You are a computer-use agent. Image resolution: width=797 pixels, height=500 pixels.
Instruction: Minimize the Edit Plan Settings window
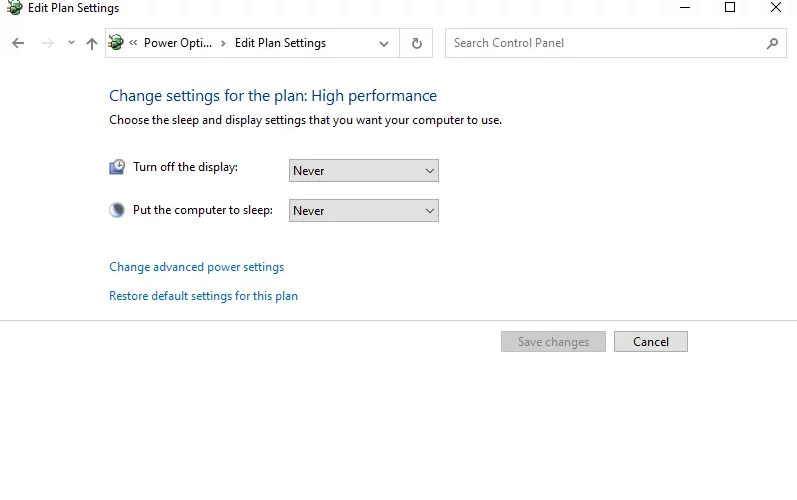[x=685, y=8]
